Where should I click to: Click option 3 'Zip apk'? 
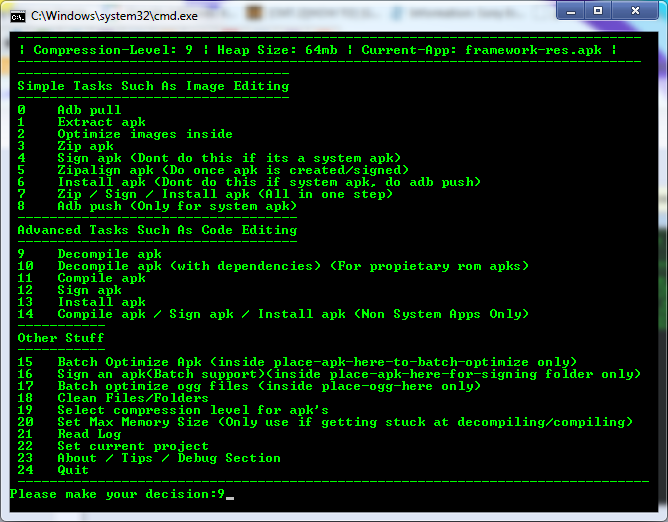pos(66,146)
